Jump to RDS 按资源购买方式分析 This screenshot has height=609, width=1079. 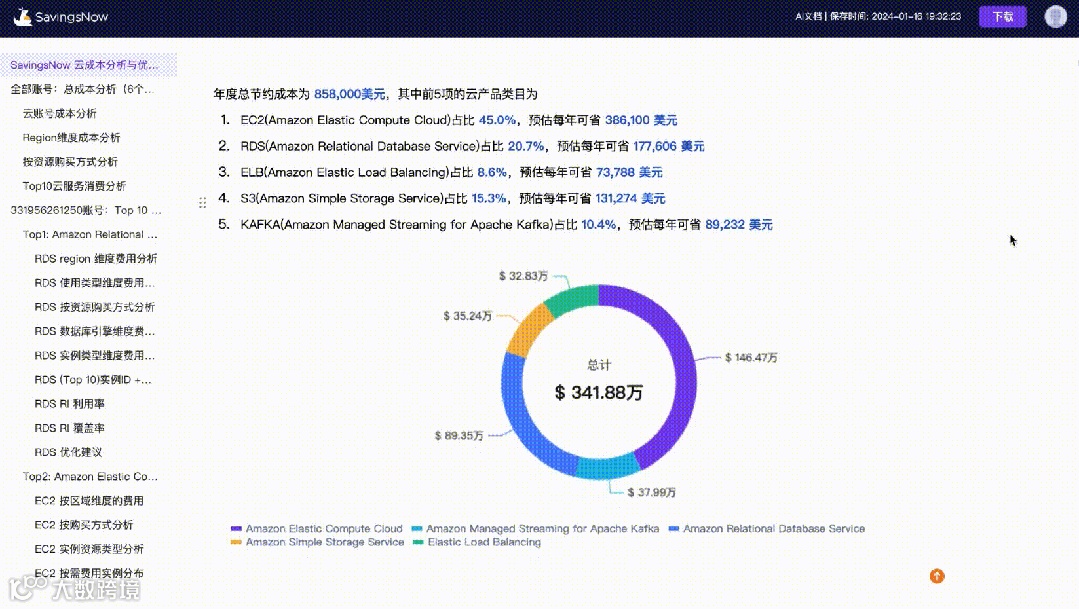pos(94,307)
